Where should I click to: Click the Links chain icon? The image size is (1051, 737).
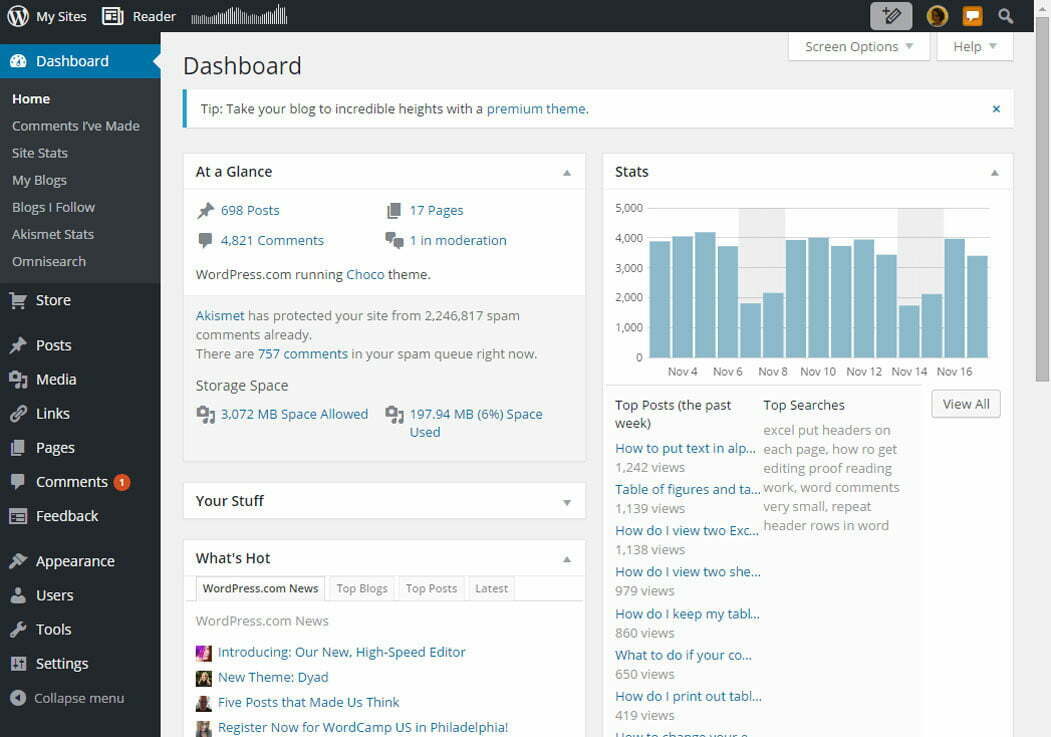coord(18,413)
